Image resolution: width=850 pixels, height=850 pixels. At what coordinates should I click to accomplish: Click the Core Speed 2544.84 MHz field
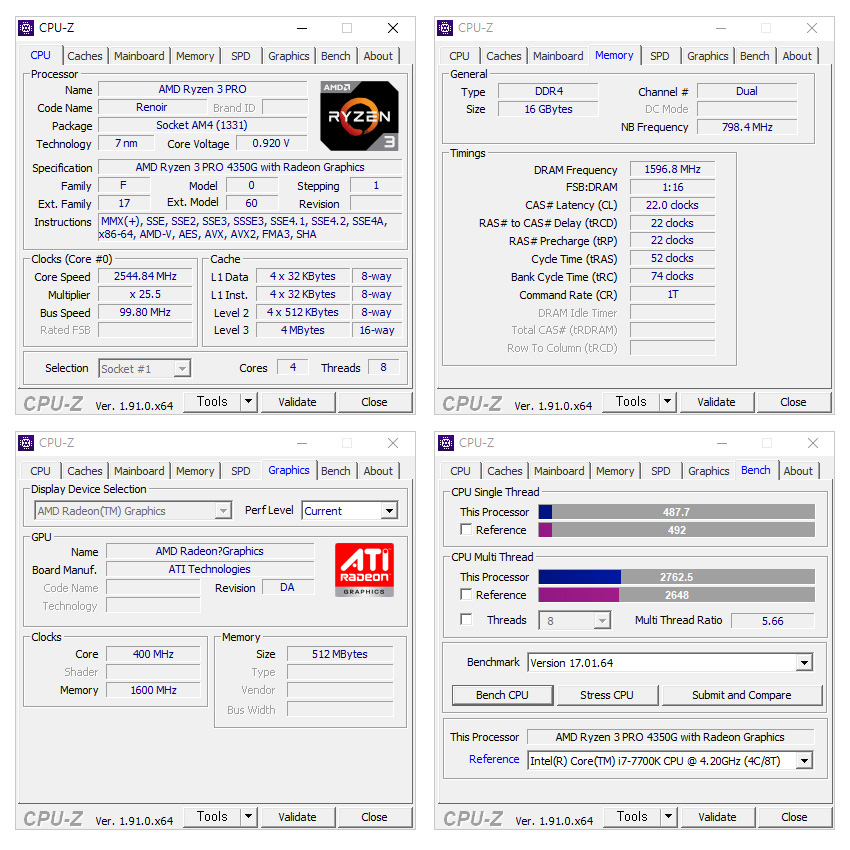tap(145, 276)
